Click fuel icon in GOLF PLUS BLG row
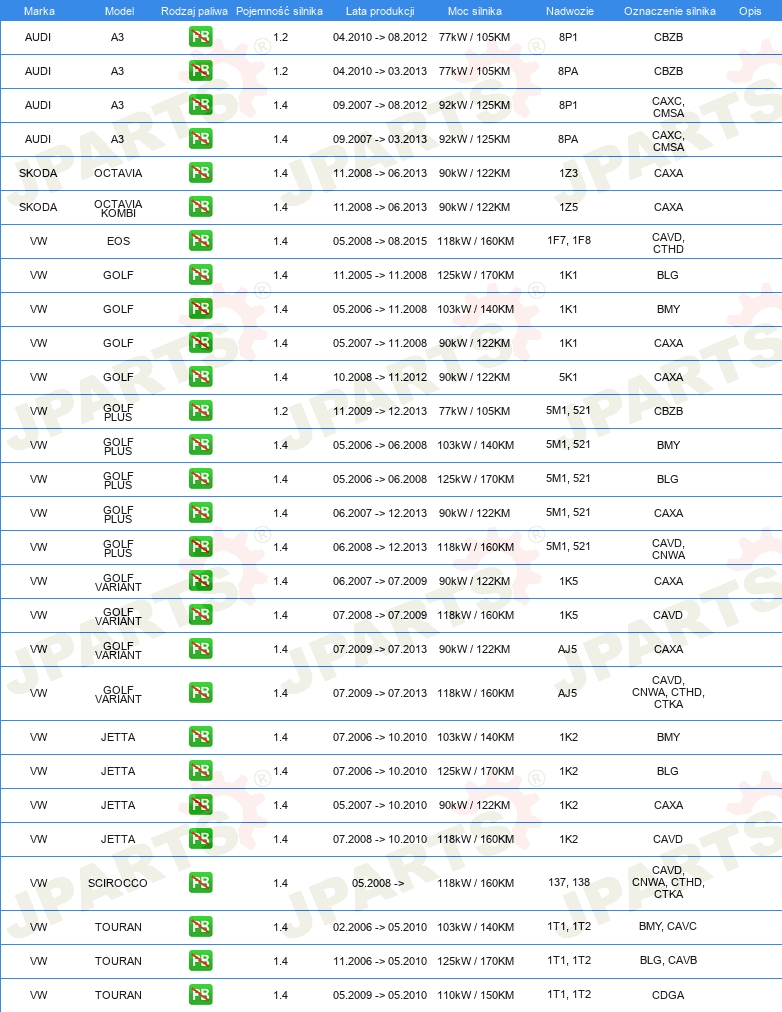 [201, 479]
